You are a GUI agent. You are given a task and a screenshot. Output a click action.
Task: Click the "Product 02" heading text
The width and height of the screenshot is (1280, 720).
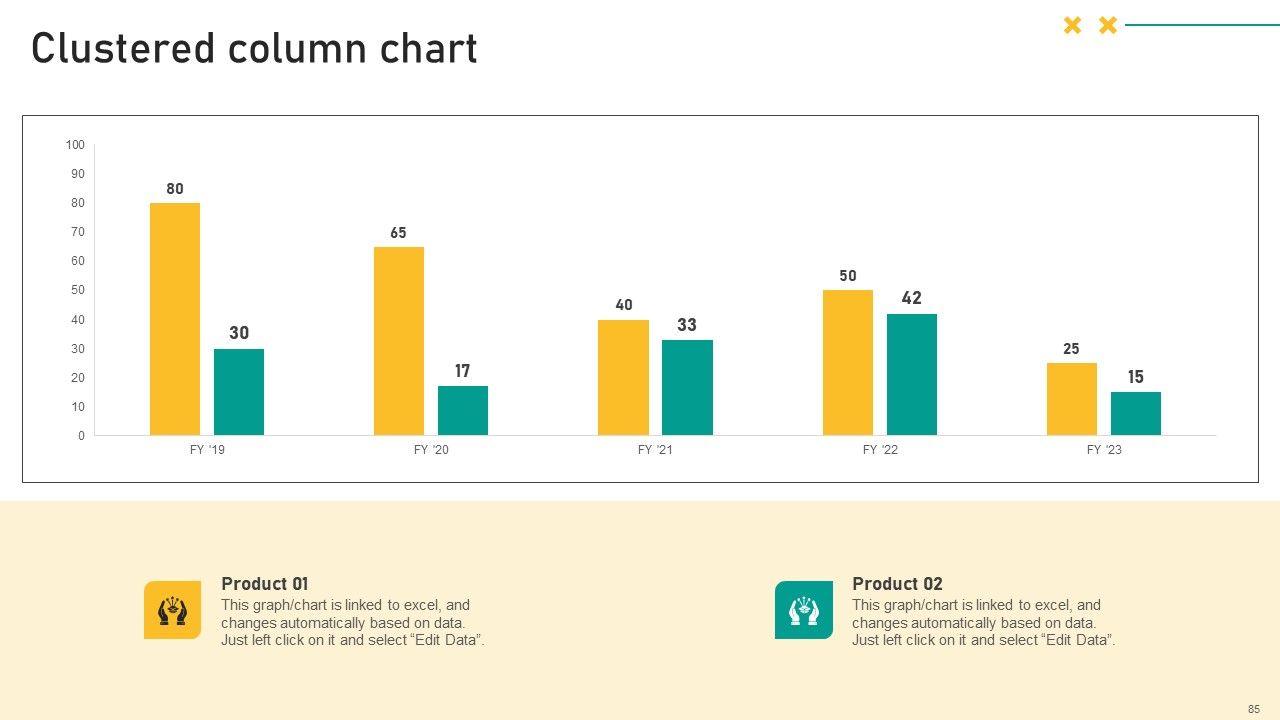pyautogui.click(x=897, y=584)
